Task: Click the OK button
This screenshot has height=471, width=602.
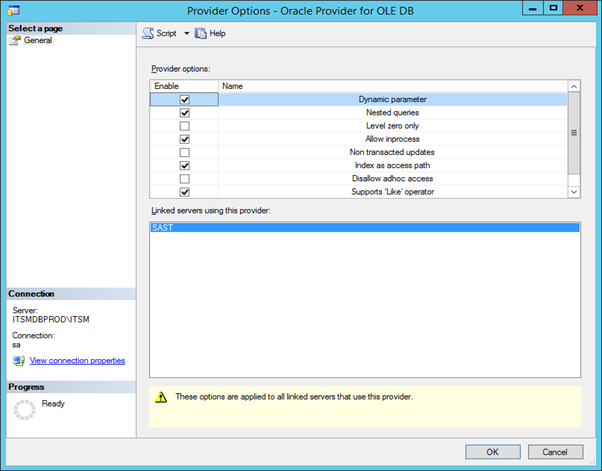Action: click(x=493, y=452)
